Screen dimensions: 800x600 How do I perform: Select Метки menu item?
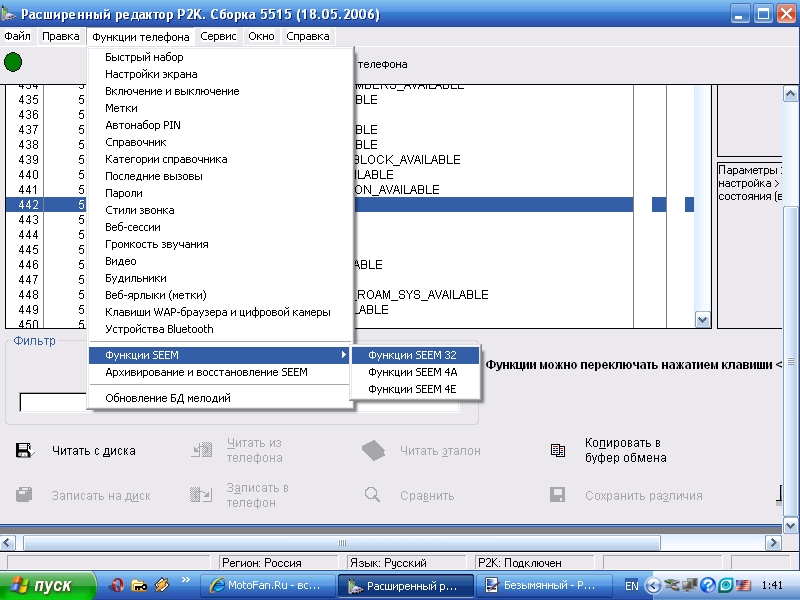pos(220,108)
